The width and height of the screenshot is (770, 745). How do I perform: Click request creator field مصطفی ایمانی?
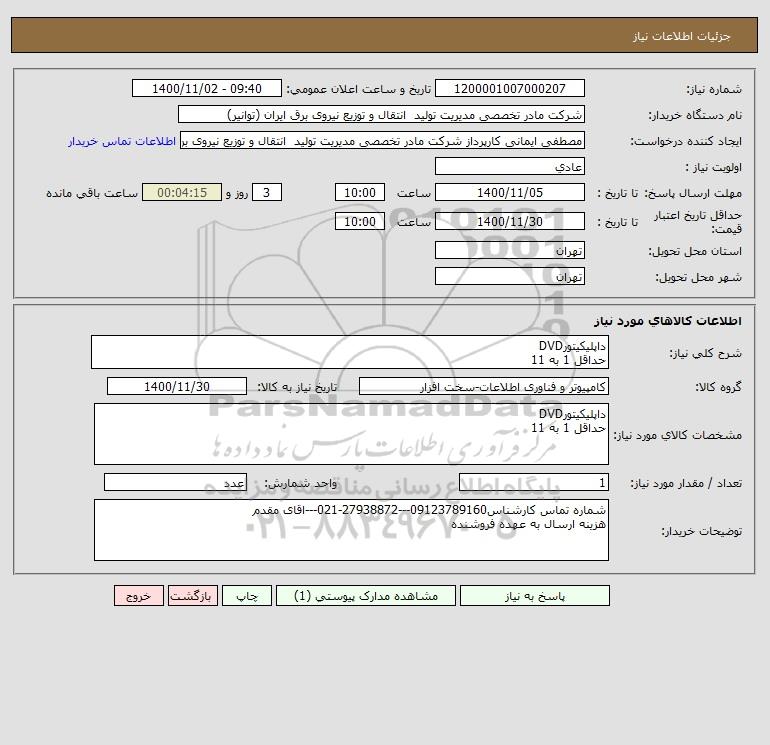click(x=382, y=140)
